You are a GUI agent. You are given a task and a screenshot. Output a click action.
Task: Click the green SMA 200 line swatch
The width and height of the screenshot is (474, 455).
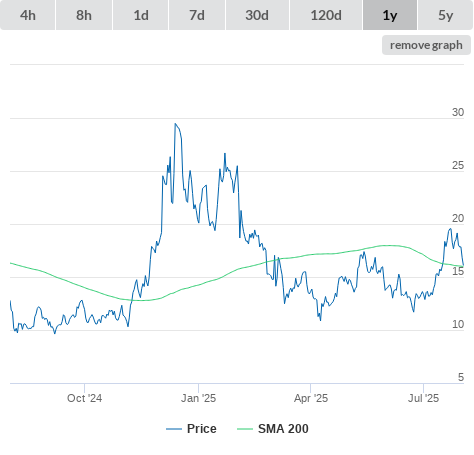click(245, 429)
